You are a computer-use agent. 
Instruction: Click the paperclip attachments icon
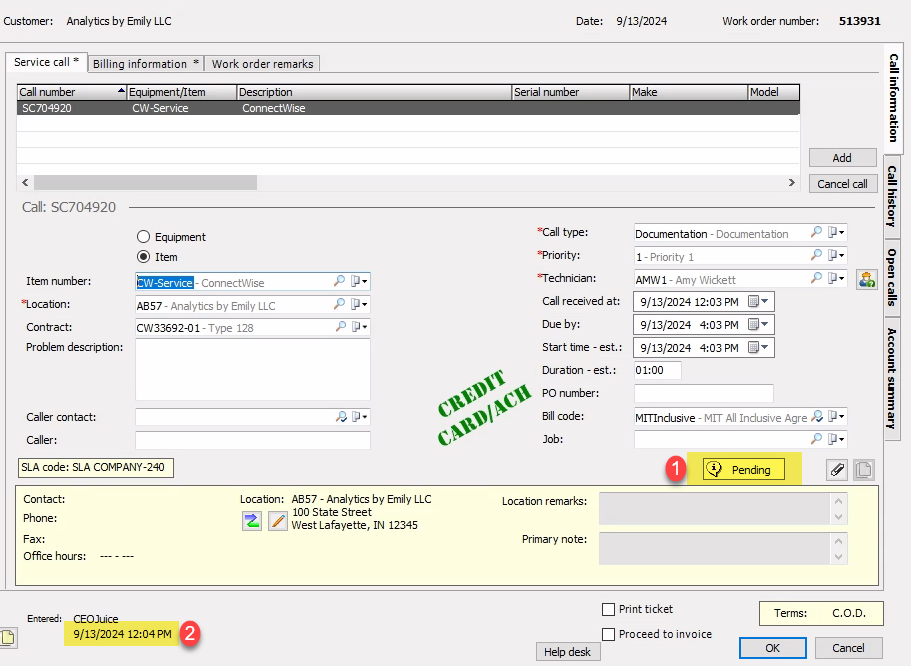point(837,470)
